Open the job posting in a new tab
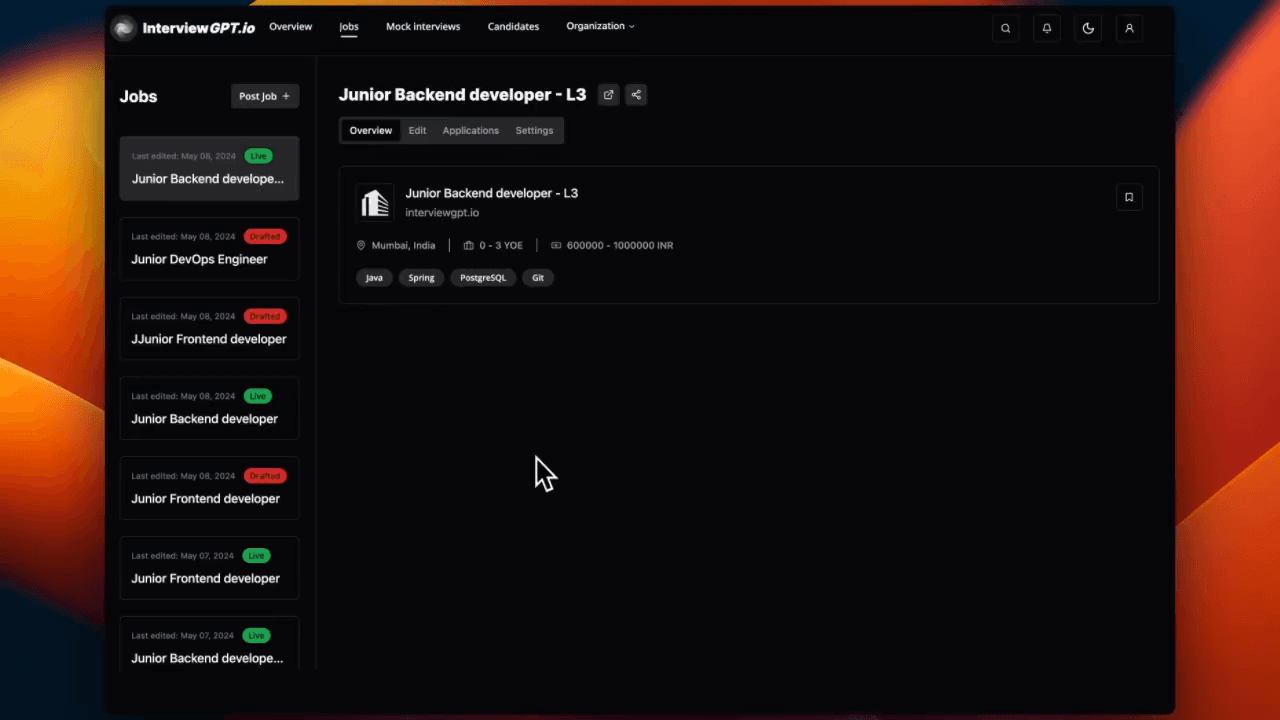The height and width of the screenshot is (720, 1280). pos(608,94)
